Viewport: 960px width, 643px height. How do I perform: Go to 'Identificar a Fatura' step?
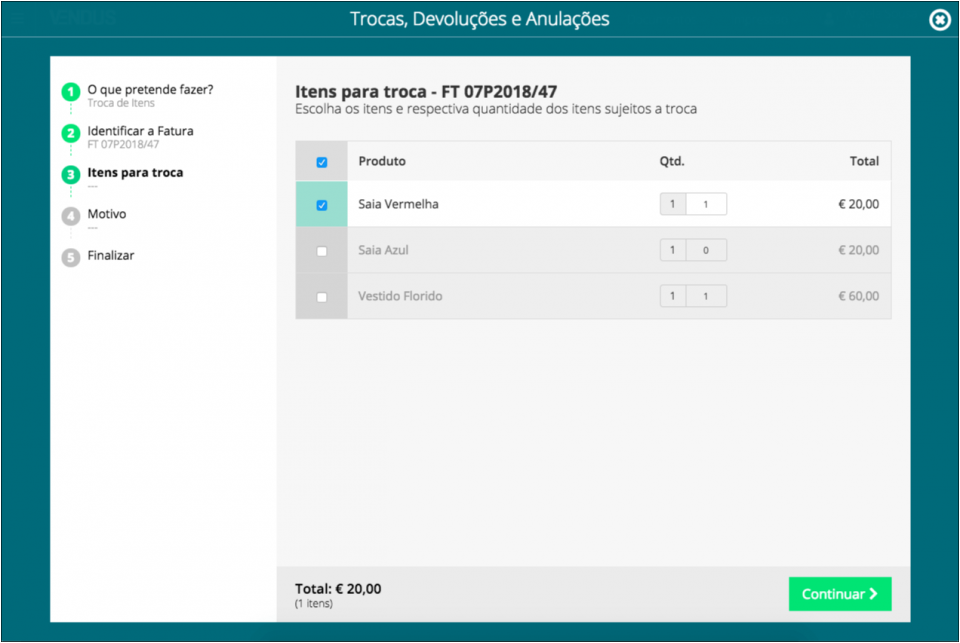point(140,131)
